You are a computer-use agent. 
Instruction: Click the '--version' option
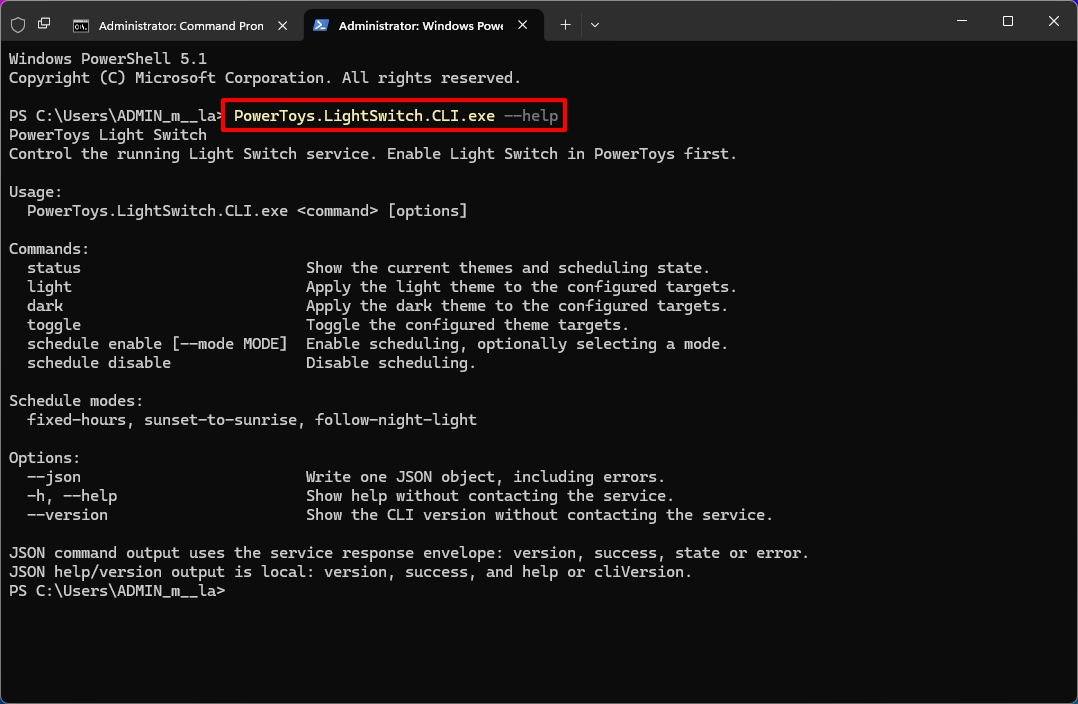[67, 515]
